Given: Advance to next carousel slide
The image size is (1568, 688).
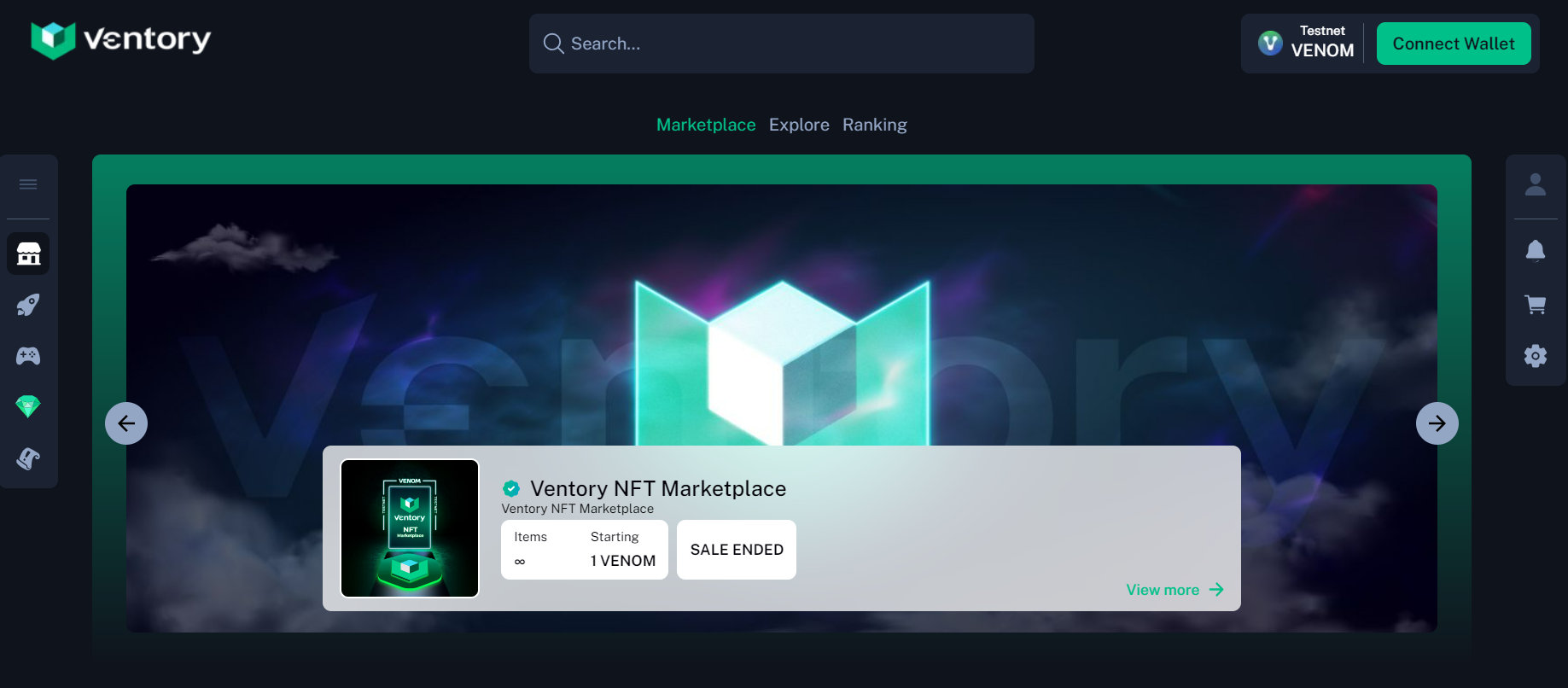Looking at the screenshot, I should [x=1437, y=423].
